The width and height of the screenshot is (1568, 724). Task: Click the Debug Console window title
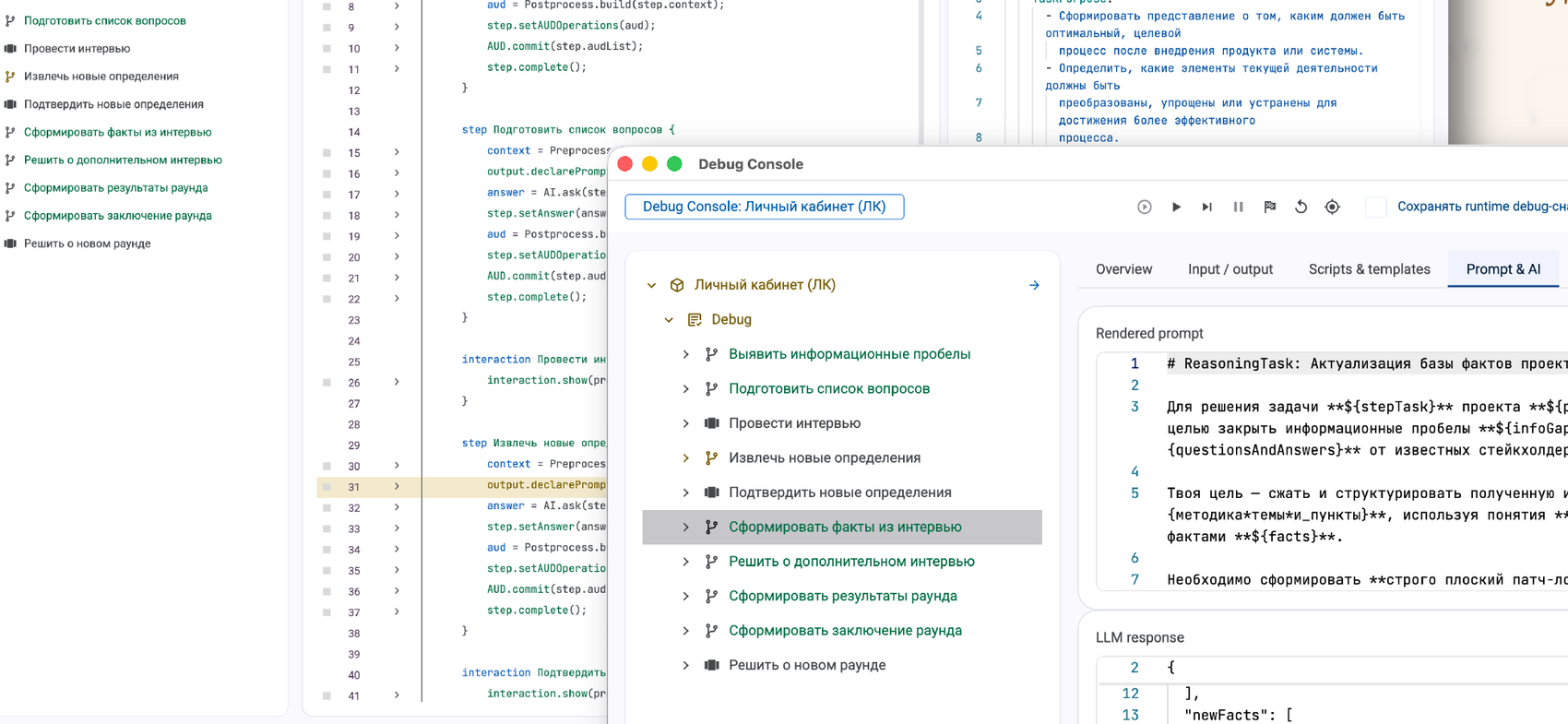tap(751, 164)
